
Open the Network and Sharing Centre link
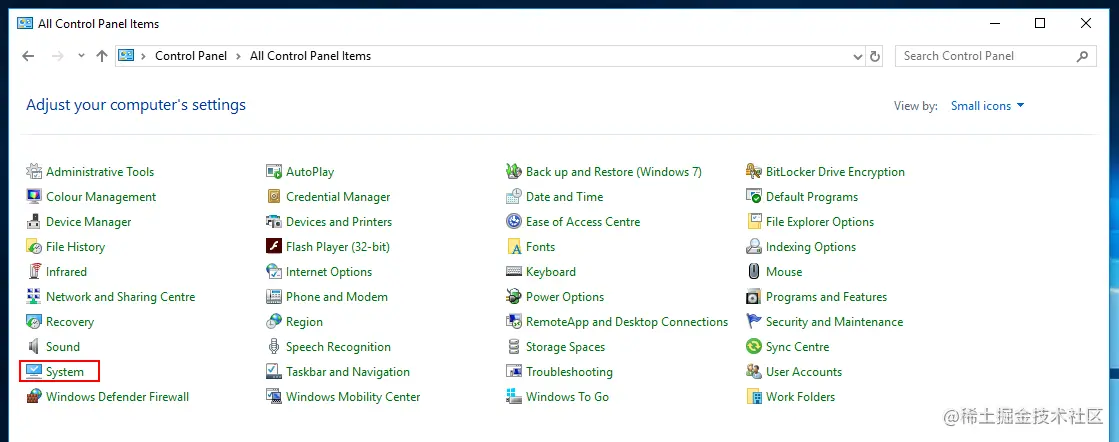(x=120, y=297)
